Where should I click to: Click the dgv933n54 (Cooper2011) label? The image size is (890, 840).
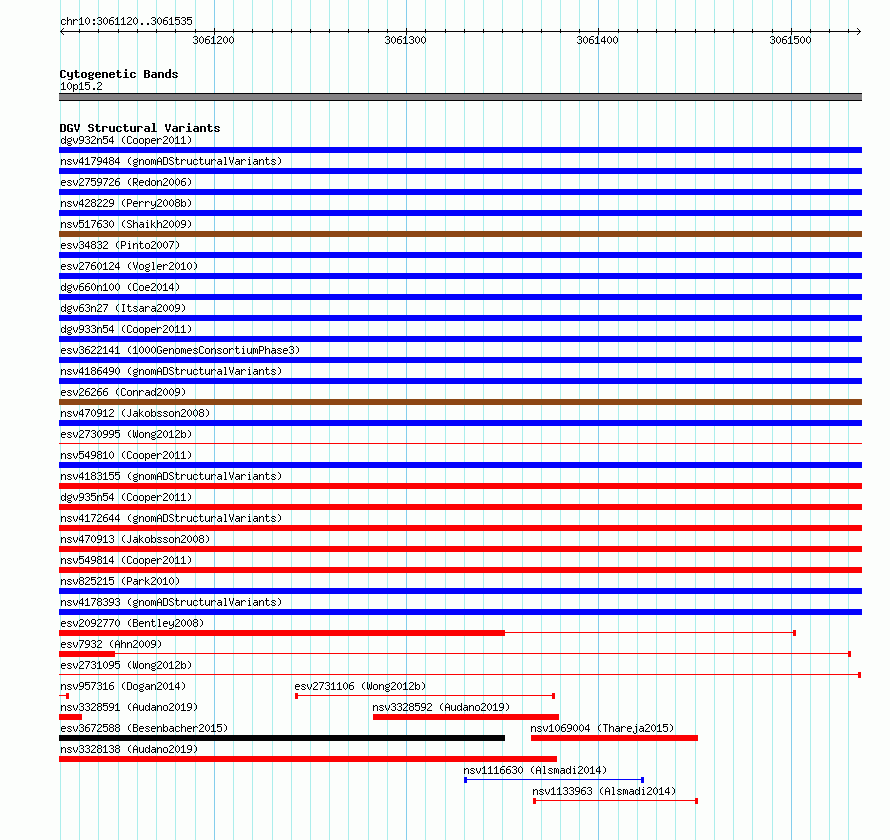(x=126, y=329)
